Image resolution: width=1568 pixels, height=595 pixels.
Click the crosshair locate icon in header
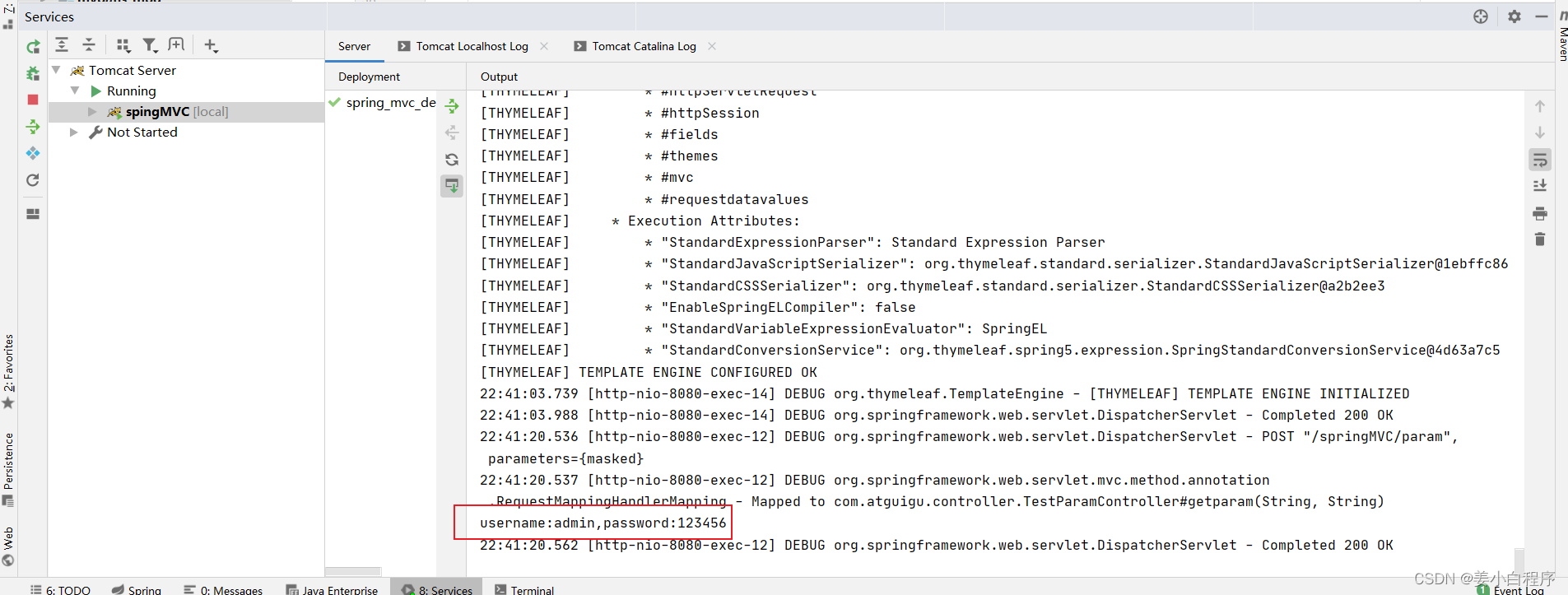coord(1481,16)
